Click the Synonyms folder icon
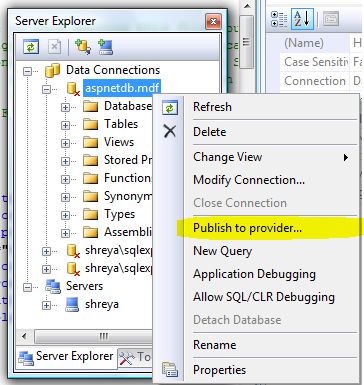The height and width of the screenshot is (385, 364). click(x=90, y=197)
